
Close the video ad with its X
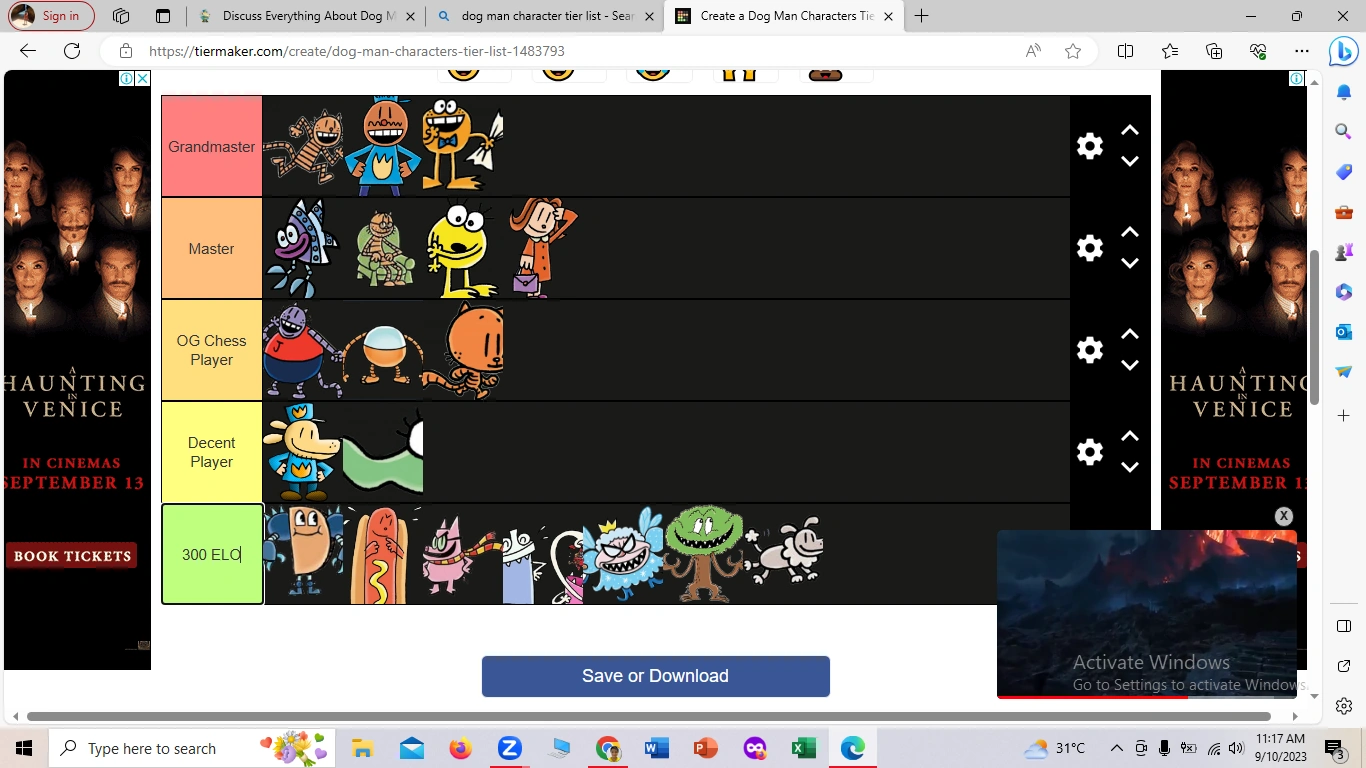tap(1283, 515)
